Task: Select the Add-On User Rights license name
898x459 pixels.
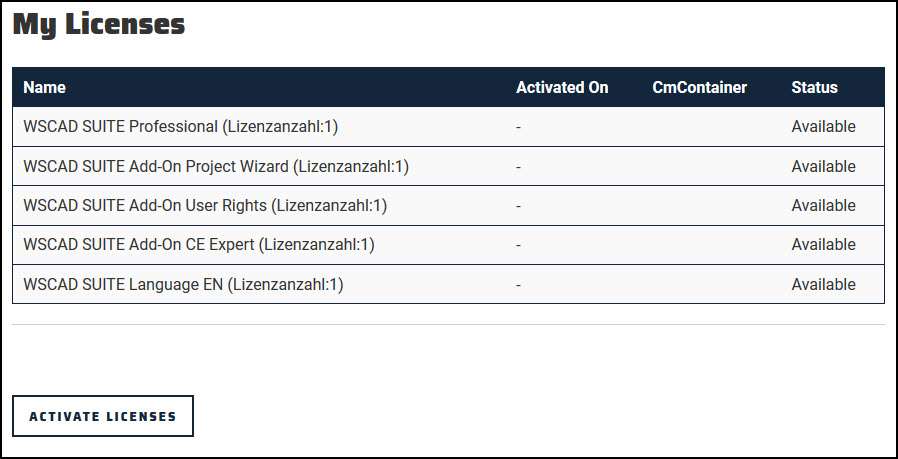Action: (205, 206)
